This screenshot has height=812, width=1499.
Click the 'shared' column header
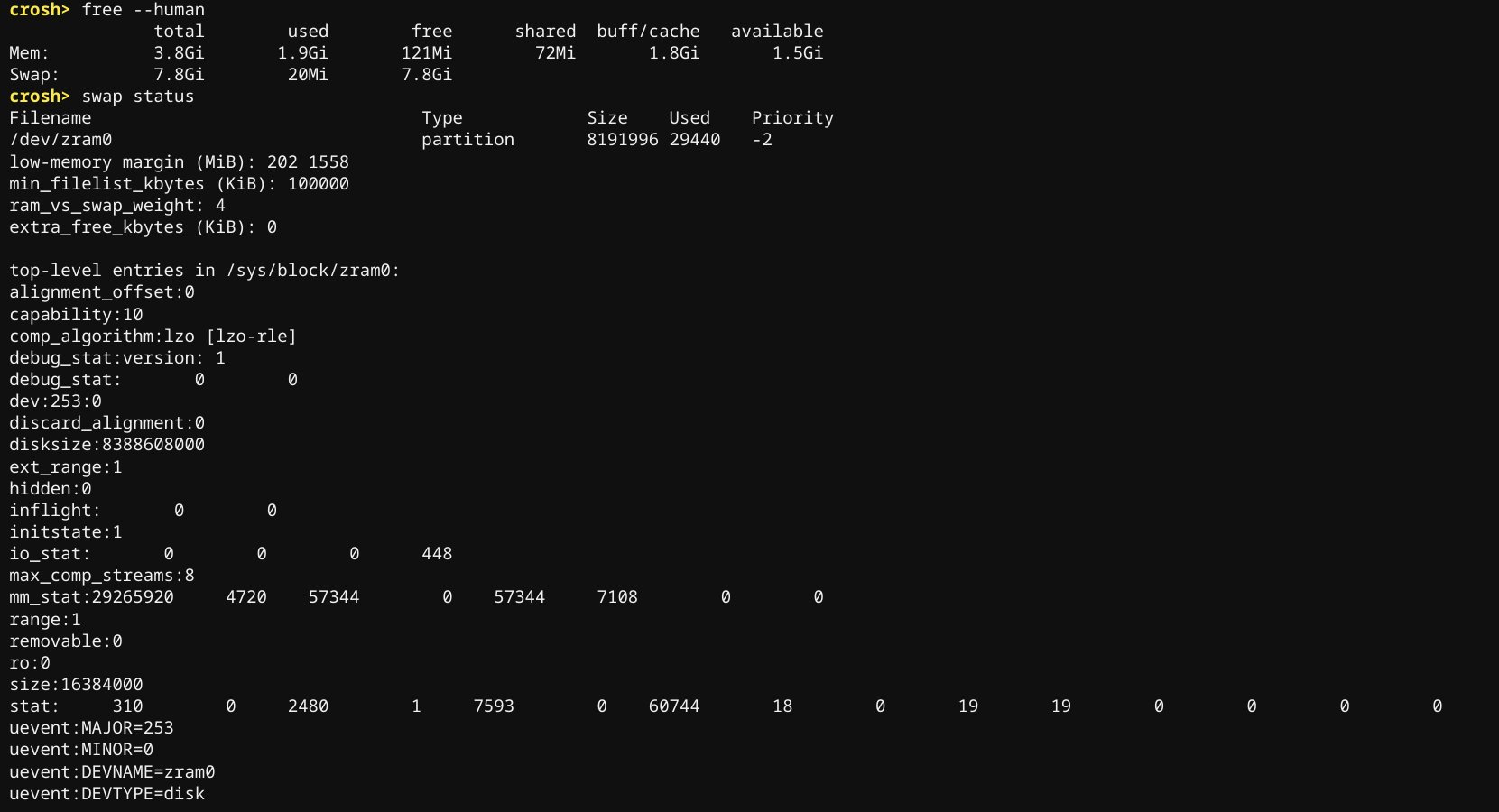pos(545,32)
